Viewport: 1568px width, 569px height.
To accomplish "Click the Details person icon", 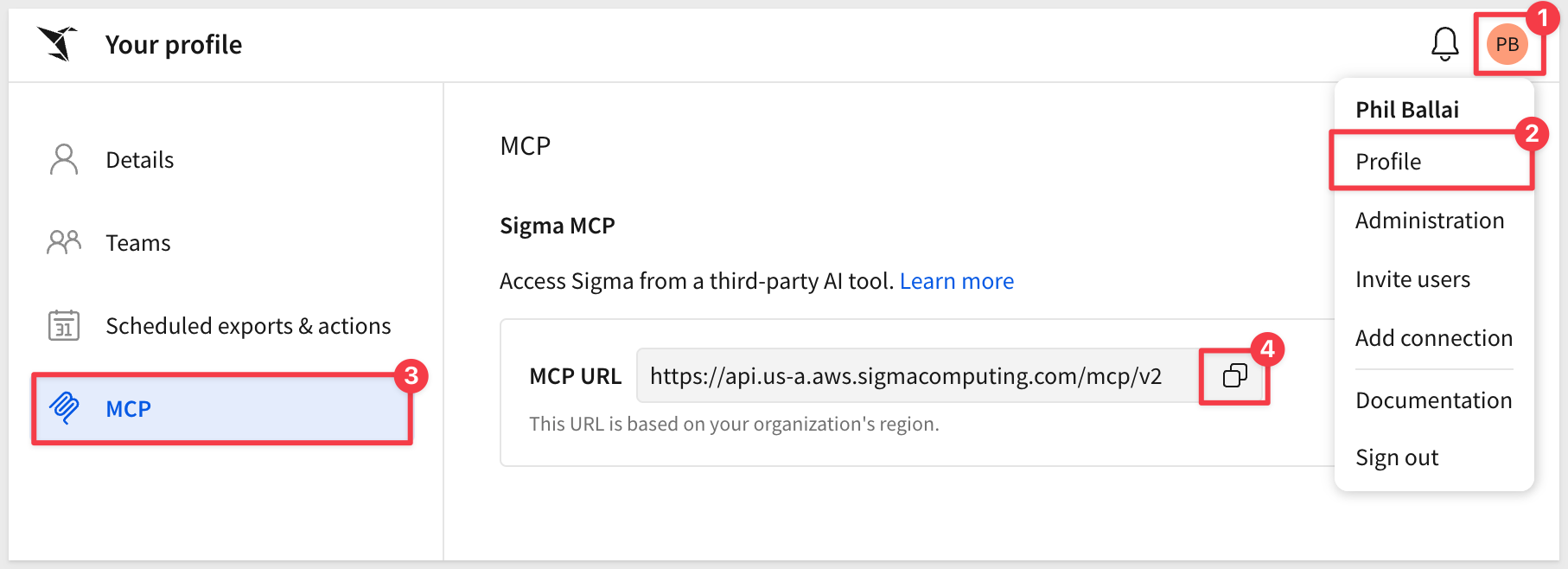I will 64,160.
